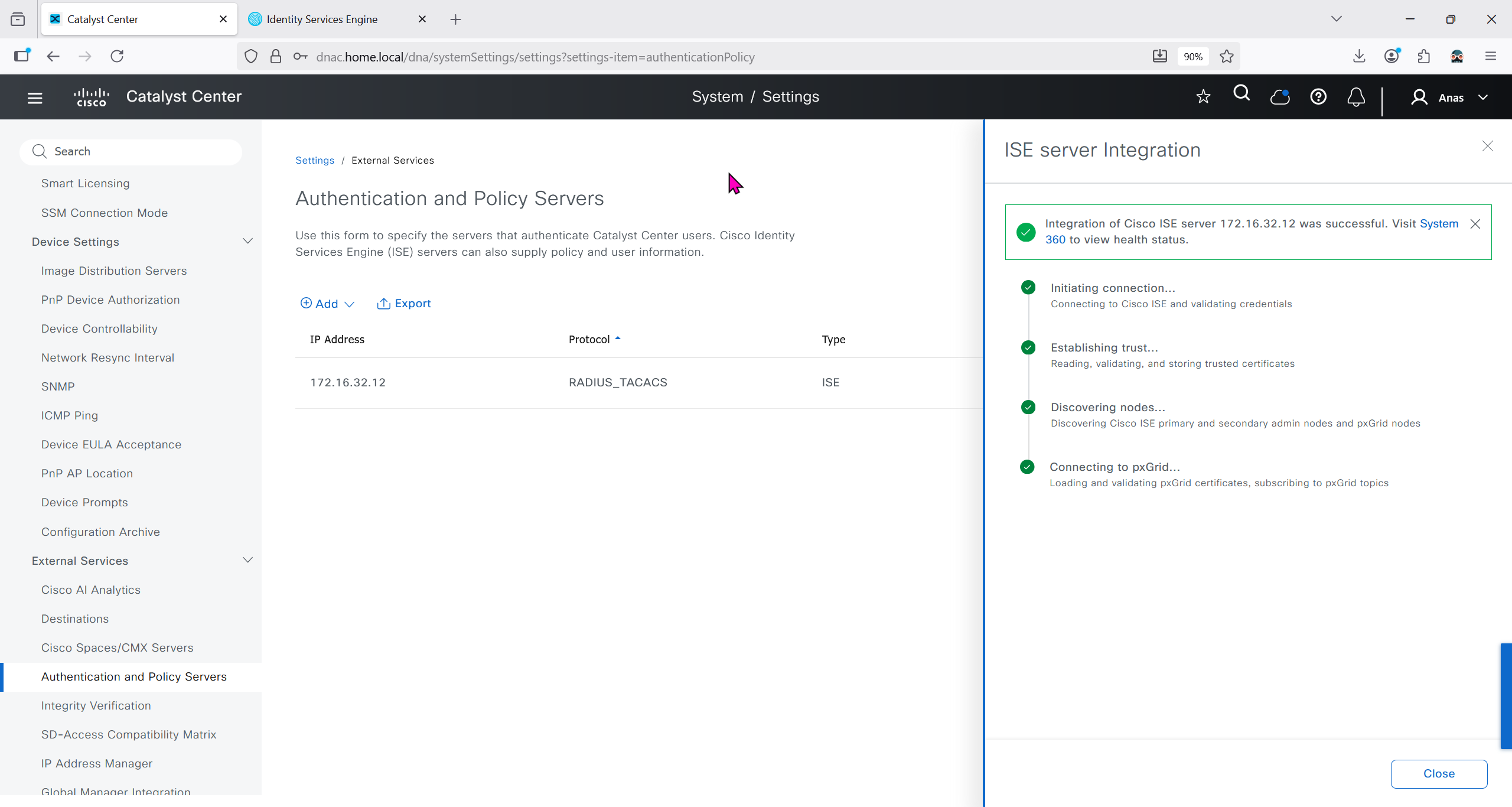The width and height of the screenshot is (1512, 807).
Task: Switch to Identity Services Engine tab
Action: pos(322,19)
